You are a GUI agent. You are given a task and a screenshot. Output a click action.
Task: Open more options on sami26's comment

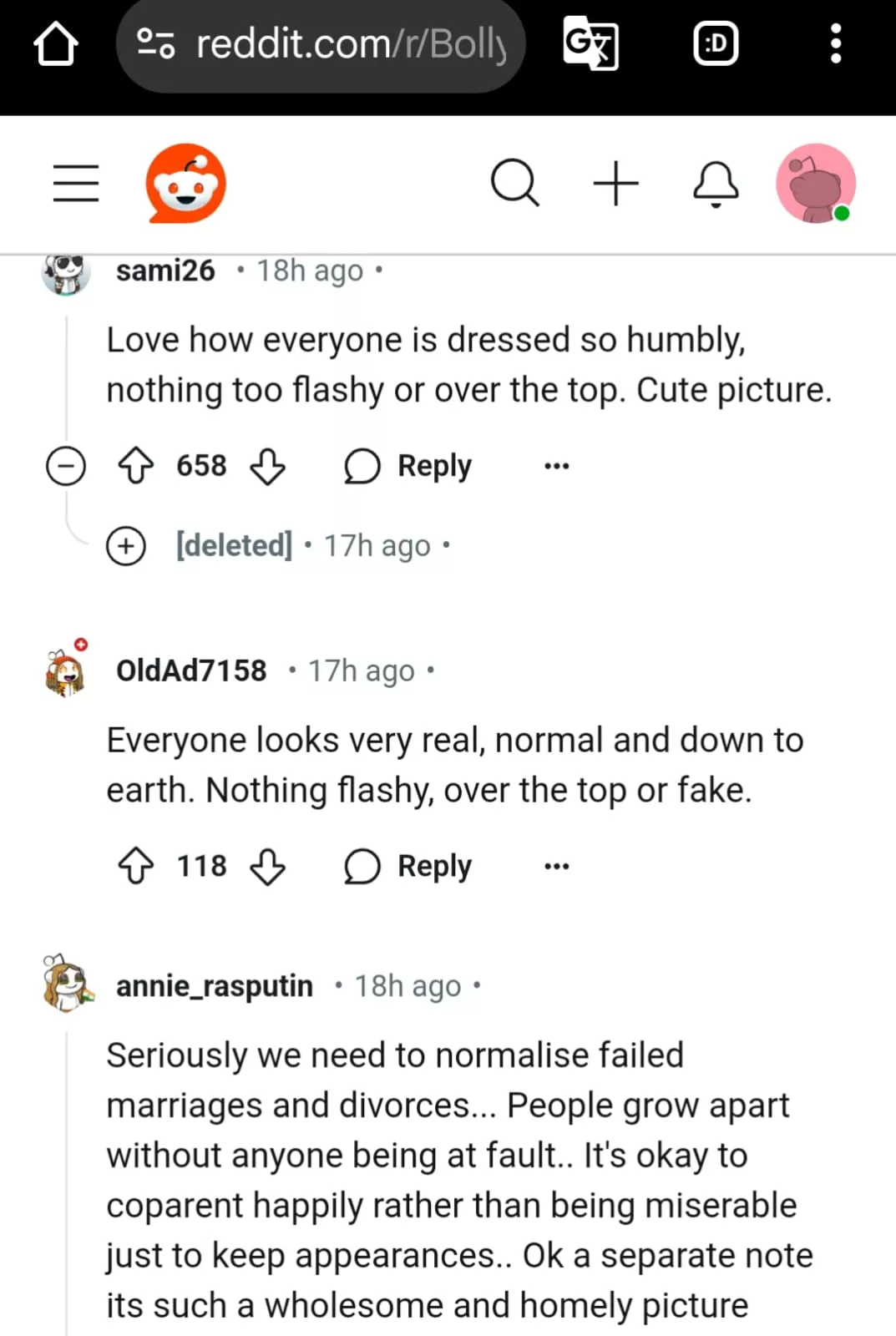[x=556, y=466]
